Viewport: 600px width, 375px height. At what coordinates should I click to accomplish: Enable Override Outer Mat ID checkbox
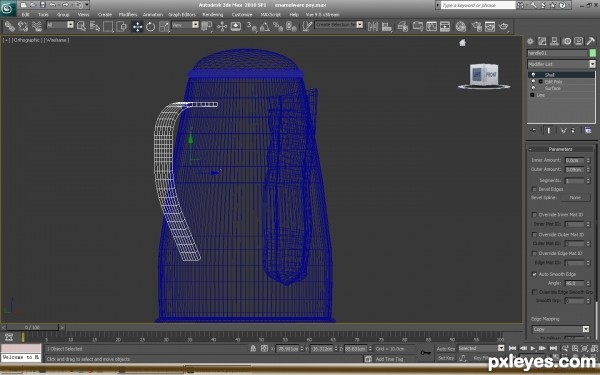tap(534, 235)
